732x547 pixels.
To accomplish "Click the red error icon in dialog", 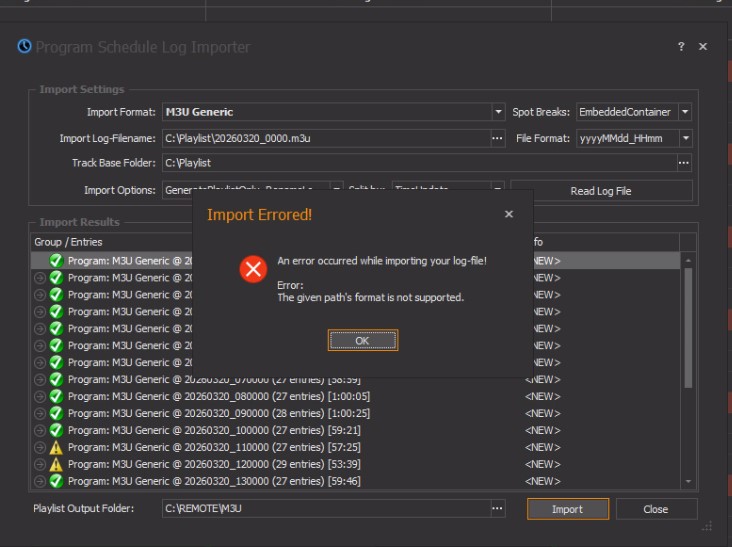I will click(x=254, y=269).
